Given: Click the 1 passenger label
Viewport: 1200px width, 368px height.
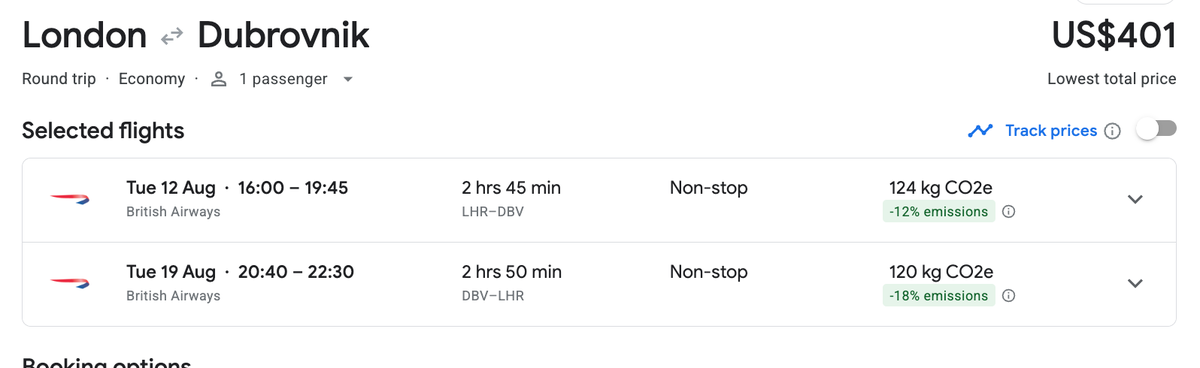Looking at the screenshot, I should pos(283,79).
